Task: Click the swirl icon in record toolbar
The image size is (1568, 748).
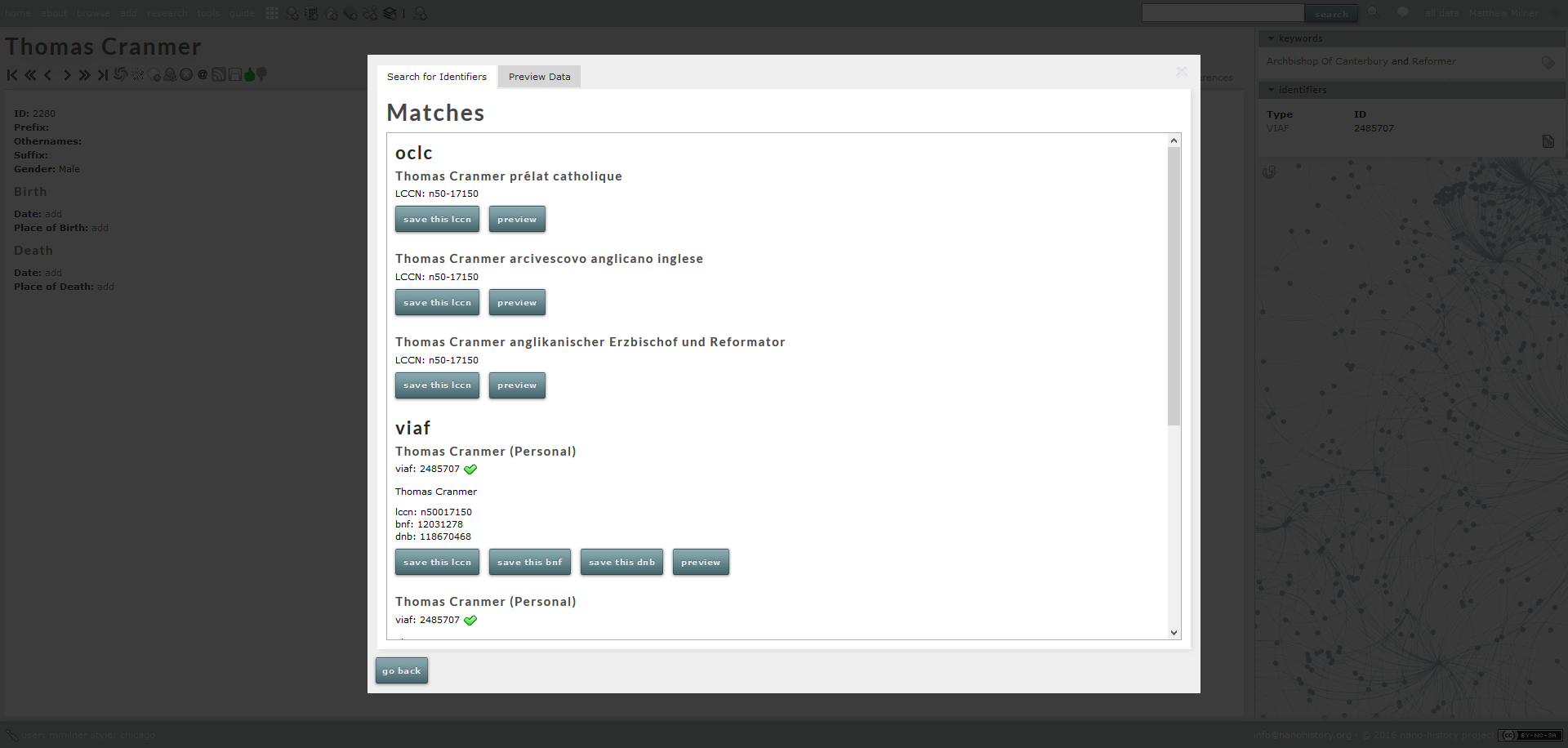Action: (120, 74)
